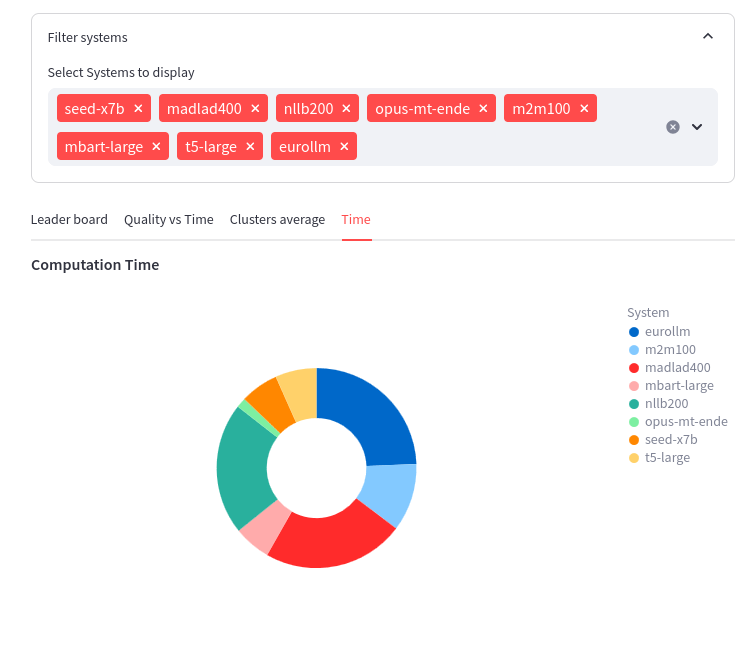This screenshot has height=662, width=746.
Task: Toggle madlad400 legend entry
Action: coord(677,367)
